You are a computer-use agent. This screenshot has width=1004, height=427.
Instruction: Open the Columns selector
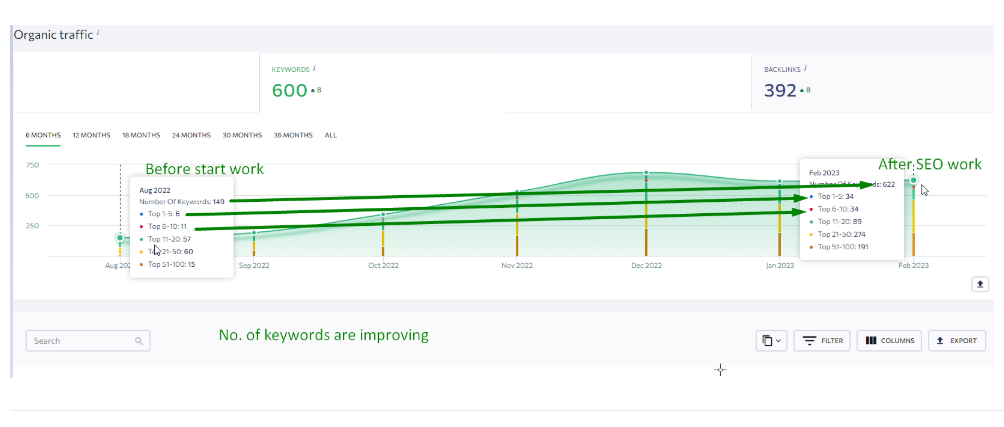[x=889, y=341]
